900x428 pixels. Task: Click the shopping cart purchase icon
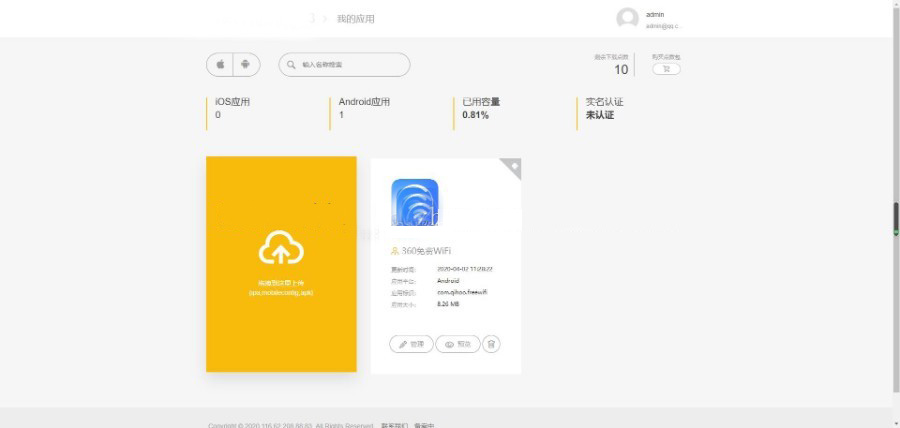666,69
